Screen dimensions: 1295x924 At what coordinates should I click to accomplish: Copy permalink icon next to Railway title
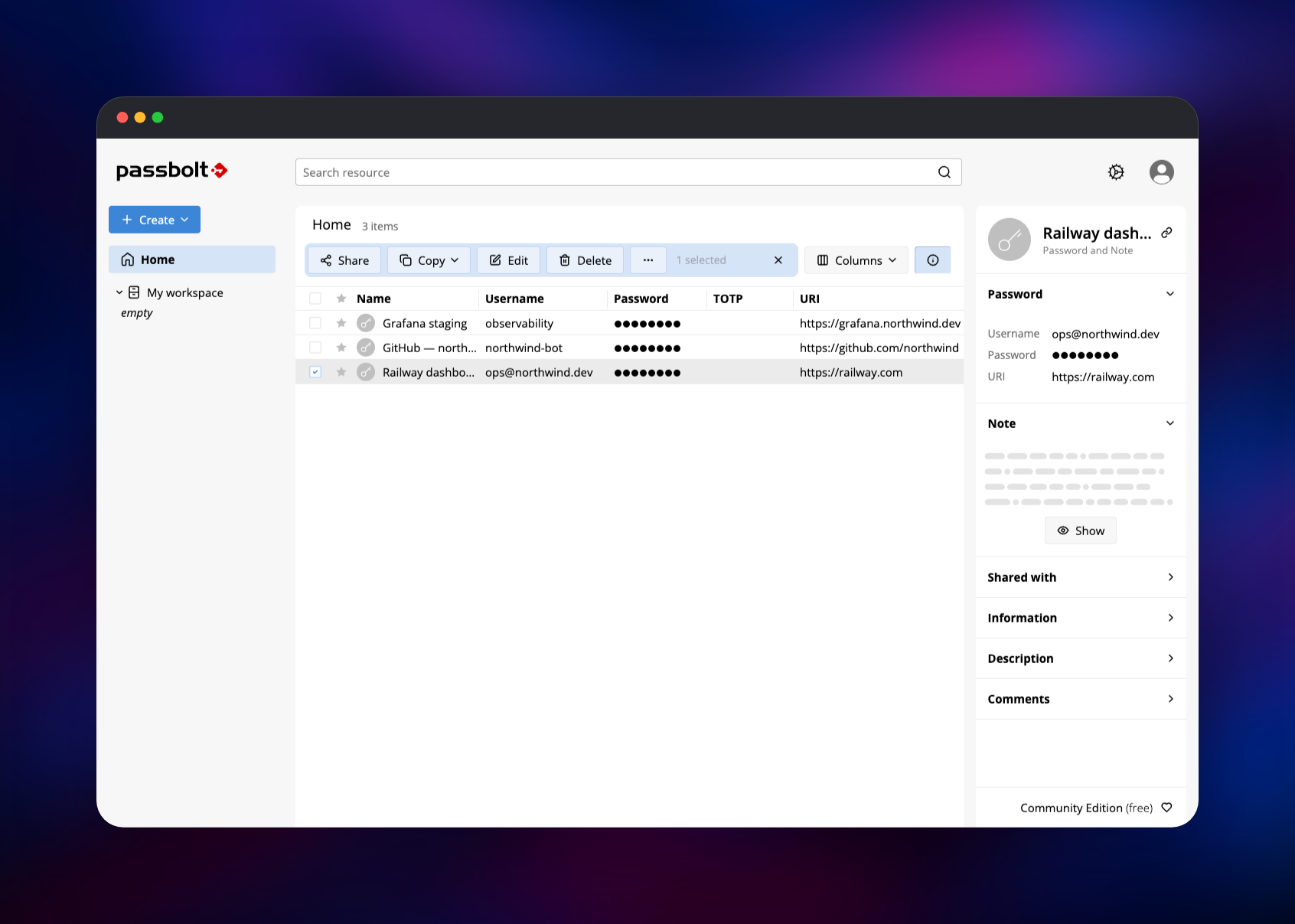[x=1166, y=233]
